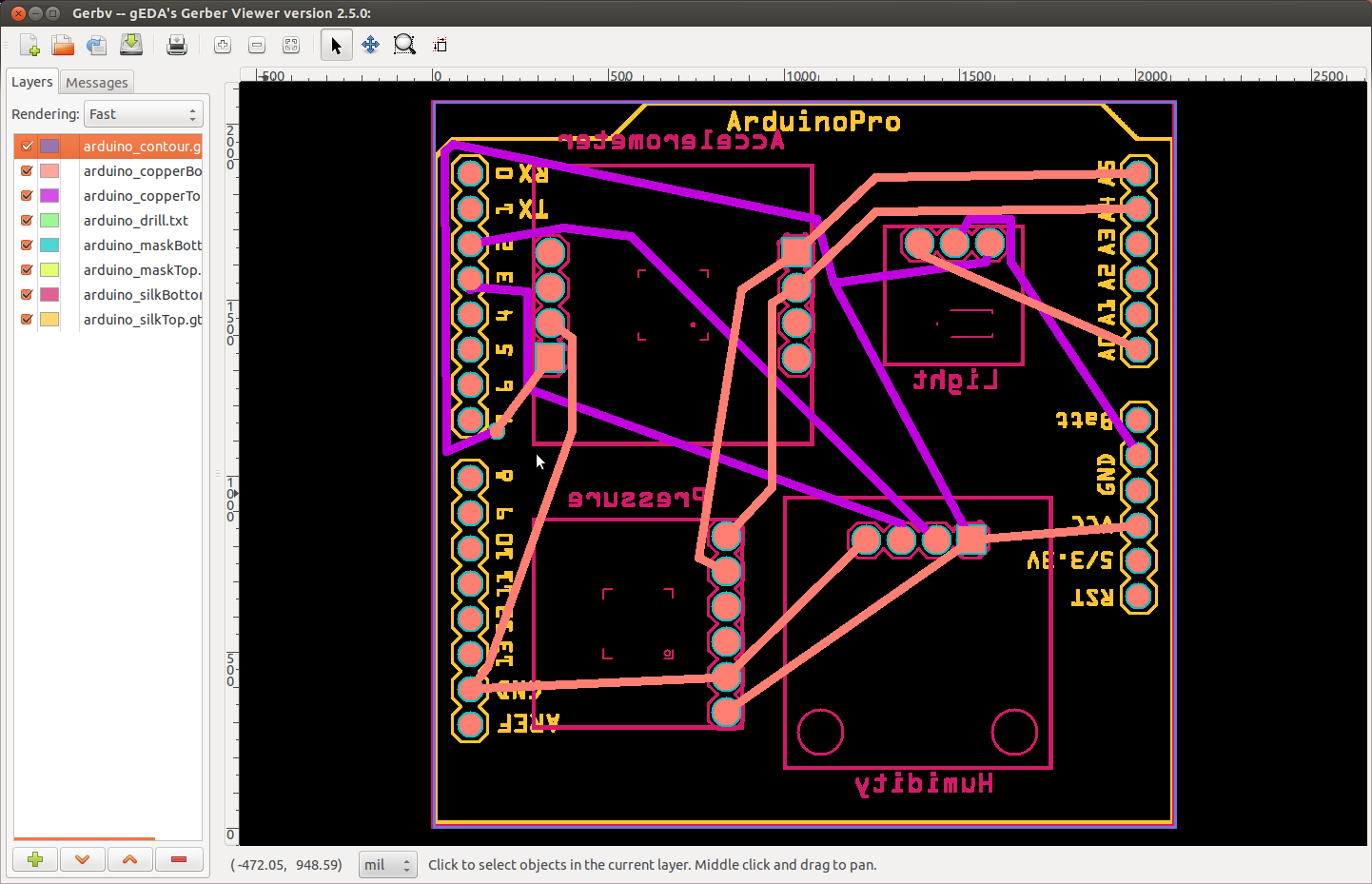Select the arduino_copperBottom layer name
This screenshot has width=1372, height=884.
pyautogui.click(x=142, y=171)
